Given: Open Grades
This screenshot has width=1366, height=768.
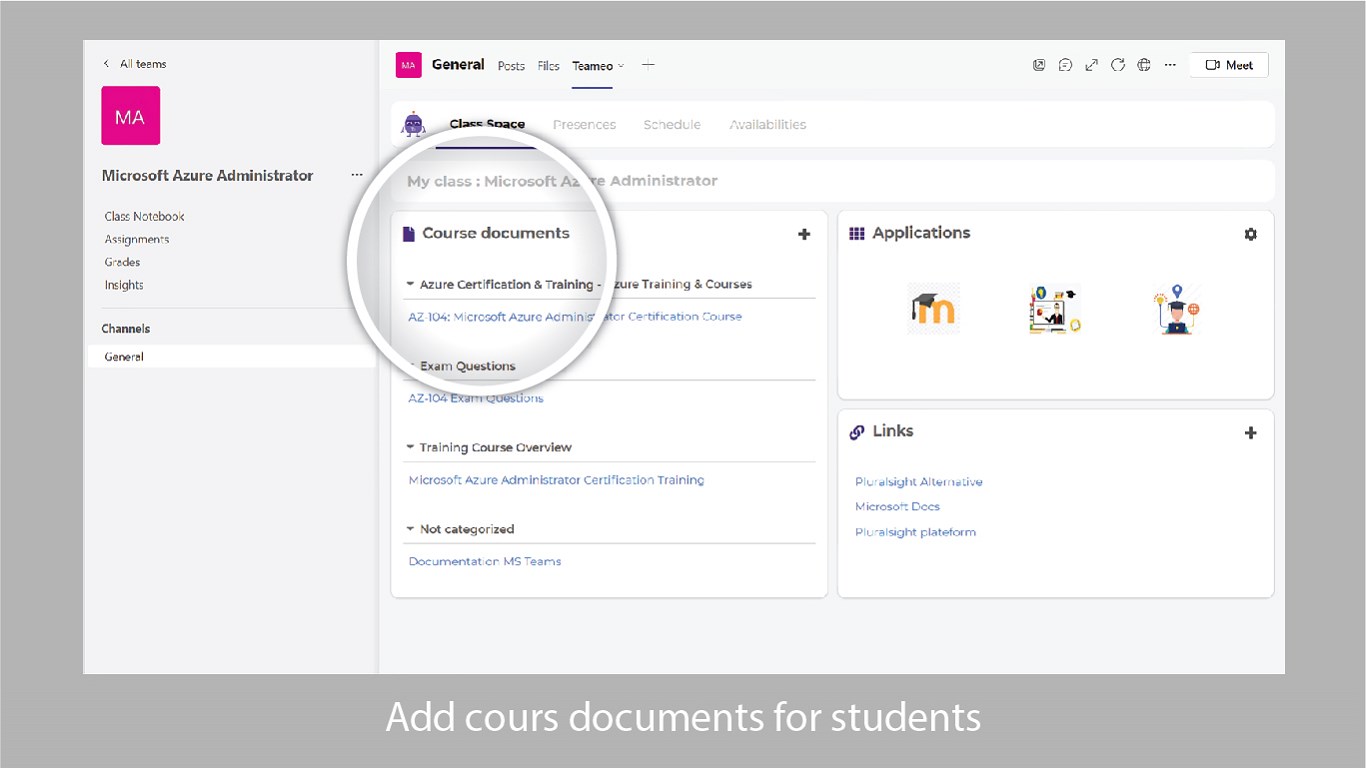Looking at the screenshot, I should pos(122,262).
